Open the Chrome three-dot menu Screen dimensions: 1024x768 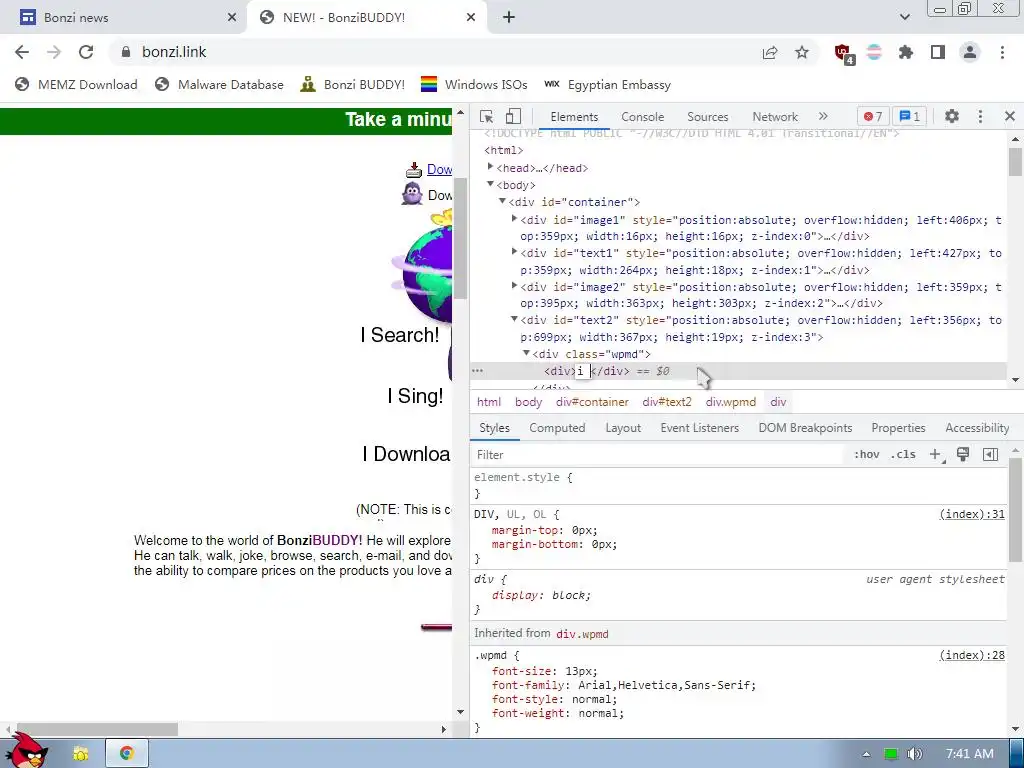click(1002, 52)
